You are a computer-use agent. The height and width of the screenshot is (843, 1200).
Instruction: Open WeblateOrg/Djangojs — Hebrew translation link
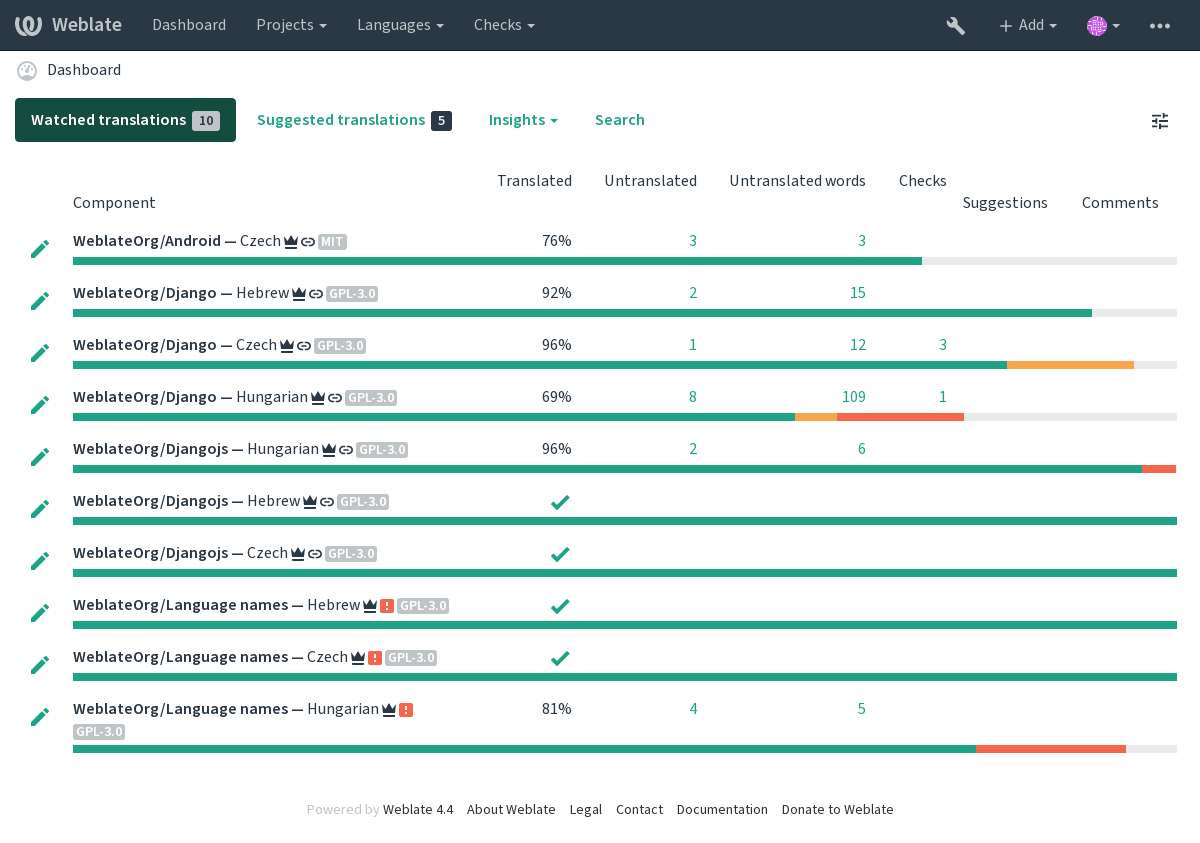(186, 501)
